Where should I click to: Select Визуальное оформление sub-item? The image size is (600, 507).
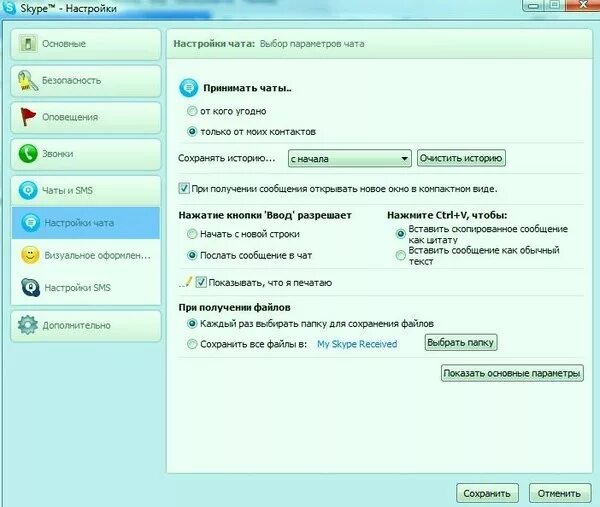pyautogui.click(x=86, y=255)
